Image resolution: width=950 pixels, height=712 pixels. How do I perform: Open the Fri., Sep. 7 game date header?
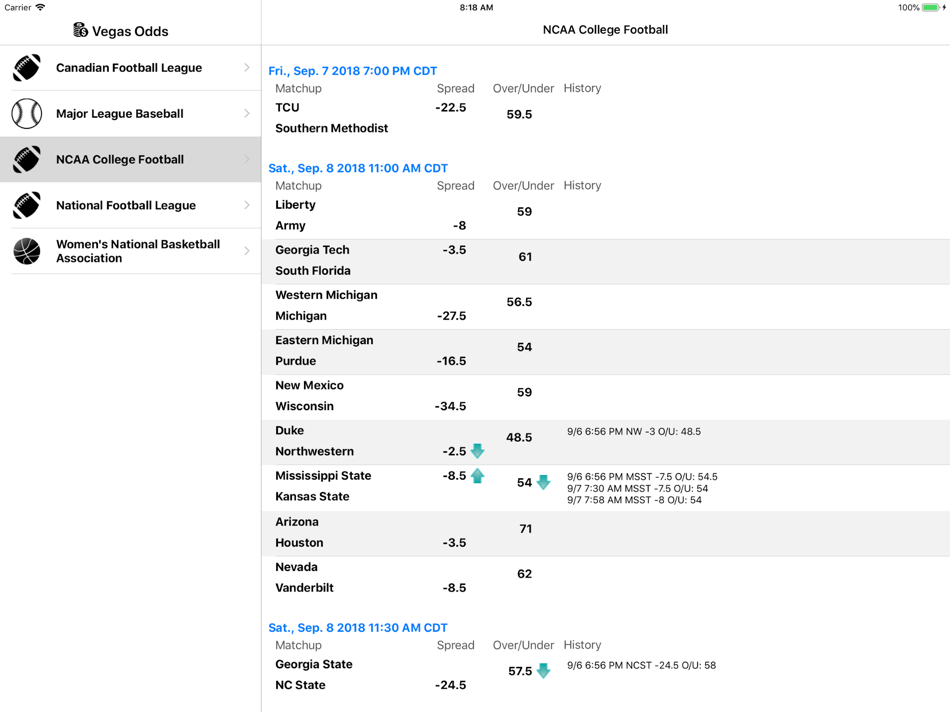click(x=352, y=70)
